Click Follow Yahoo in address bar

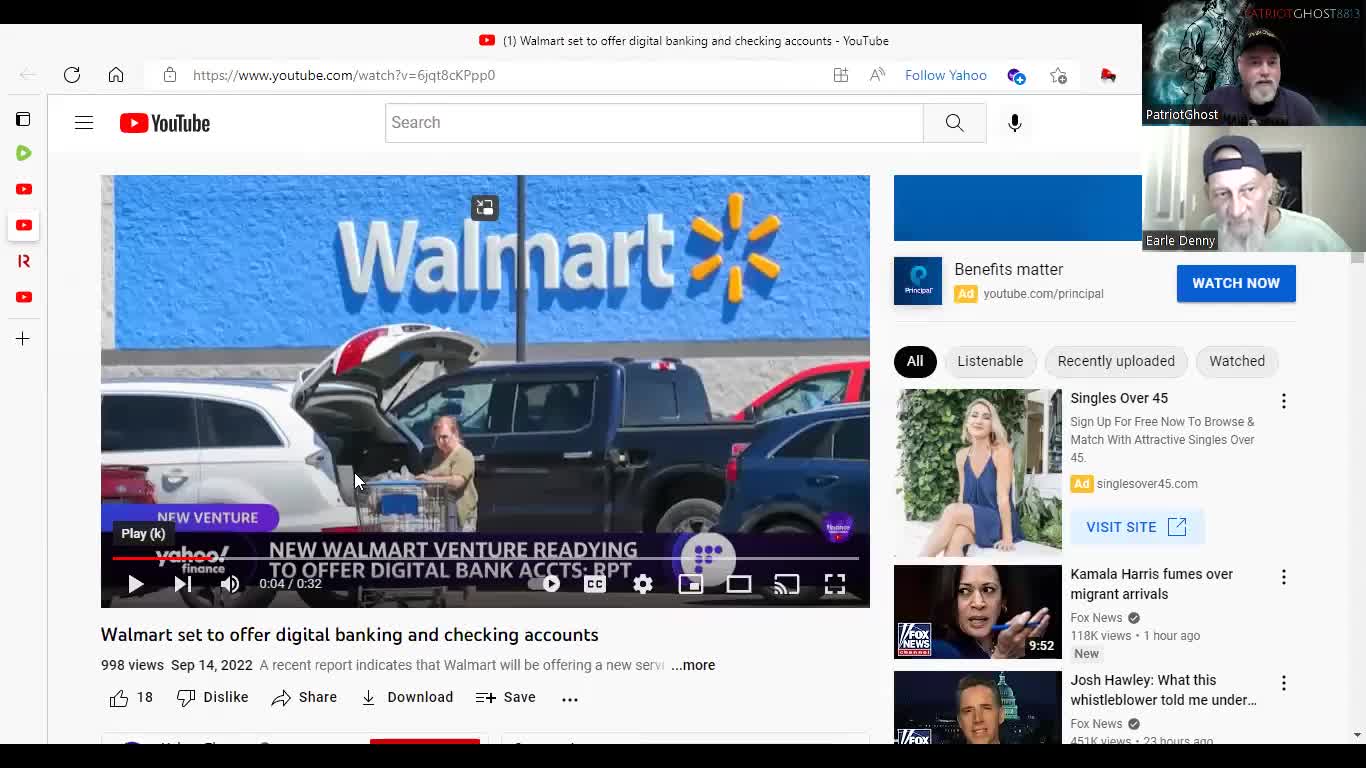pos(946,75)
